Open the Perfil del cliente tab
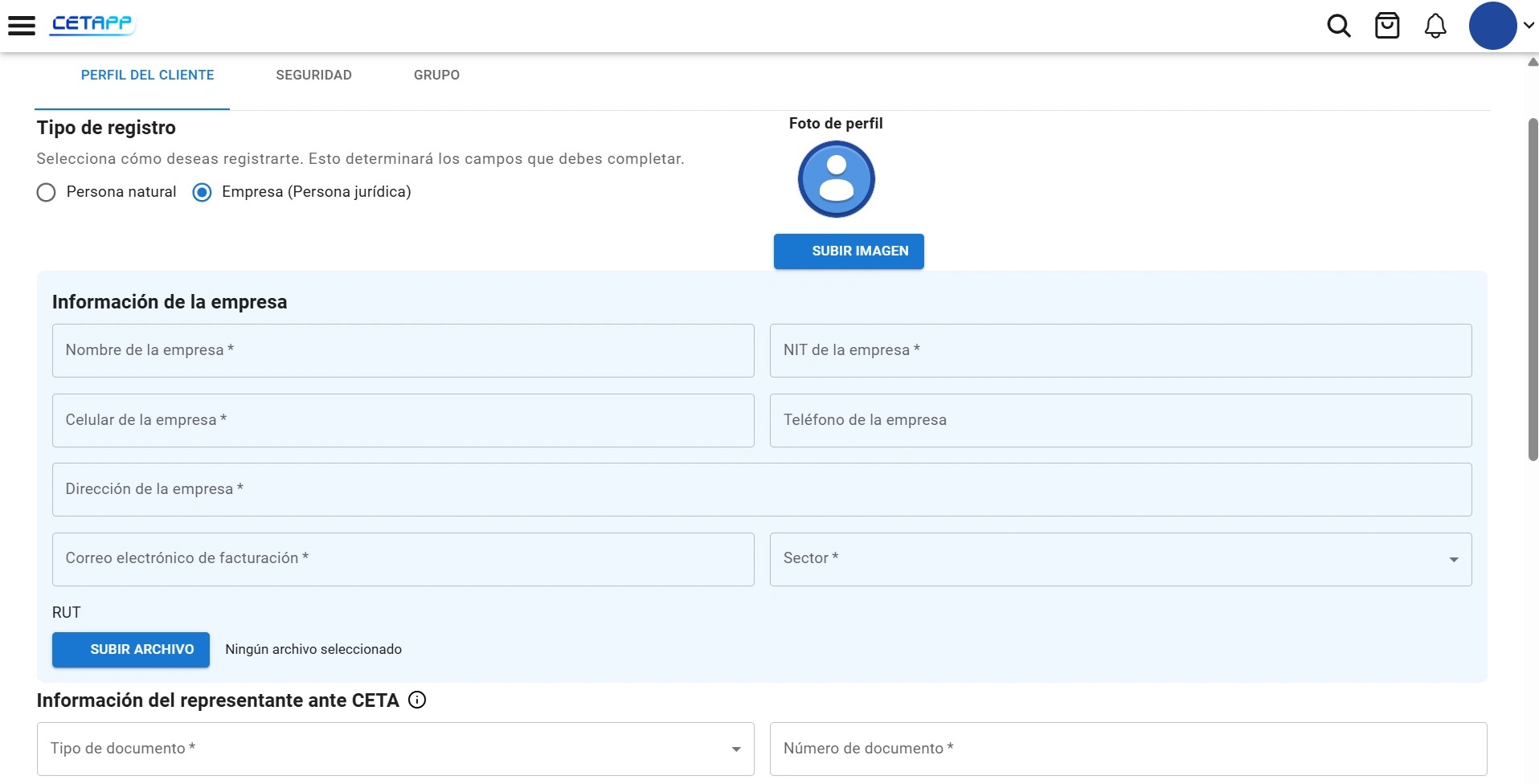Screen dimensions: 1539x784 (148, 75)
